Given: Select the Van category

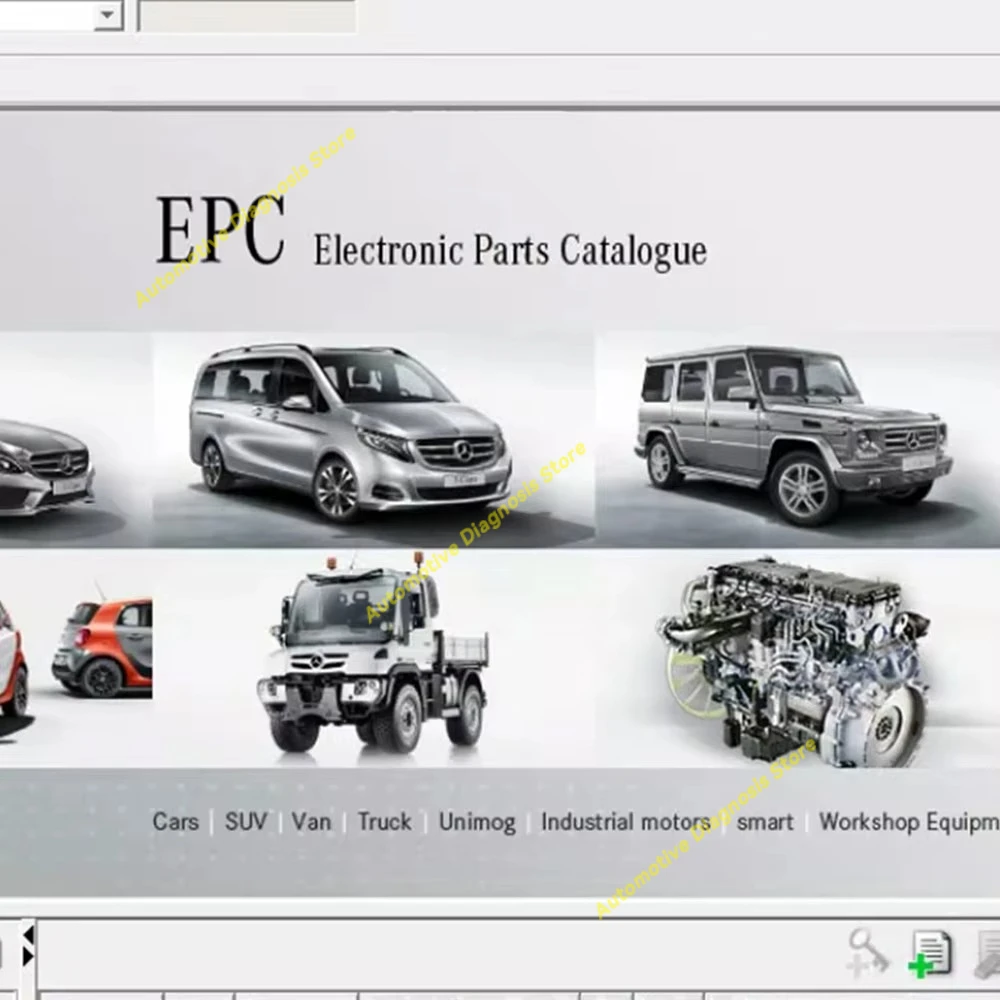Looking at the screenshot, I should (311, 821).
